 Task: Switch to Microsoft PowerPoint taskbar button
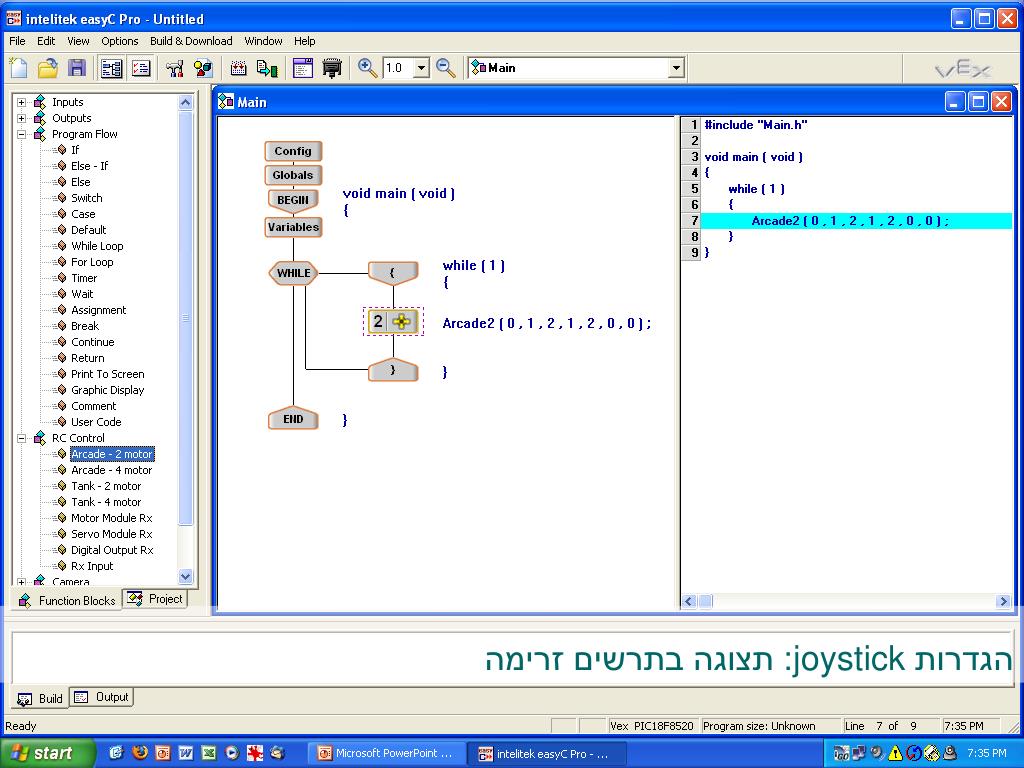[x=387, y=754]
